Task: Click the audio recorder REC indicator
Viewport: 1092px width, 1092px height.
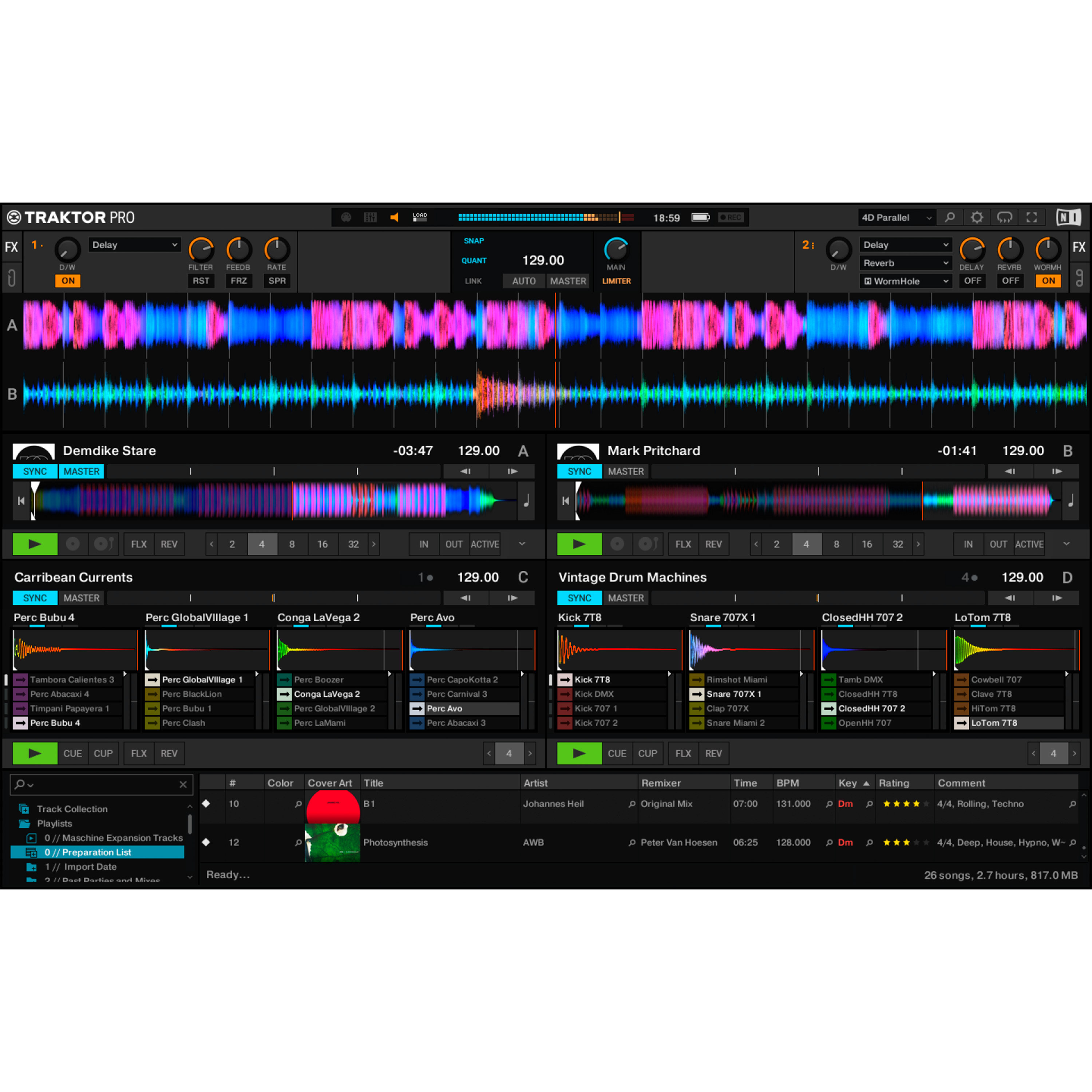Action: [x=731, y=217]
